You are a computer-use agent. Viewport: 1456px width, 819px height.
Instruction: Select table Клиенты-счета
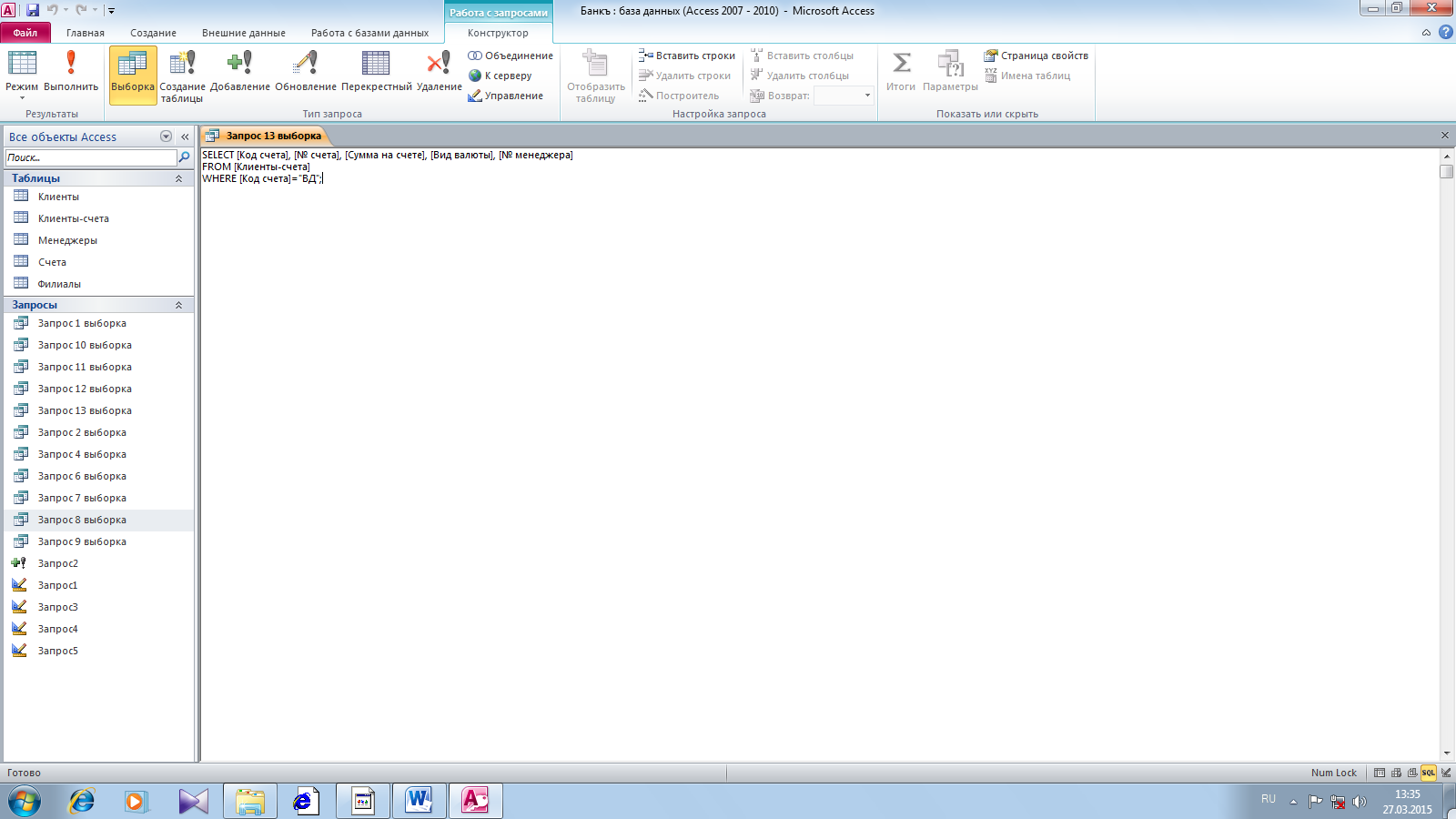pyautogui.click(x=98, y=218)
